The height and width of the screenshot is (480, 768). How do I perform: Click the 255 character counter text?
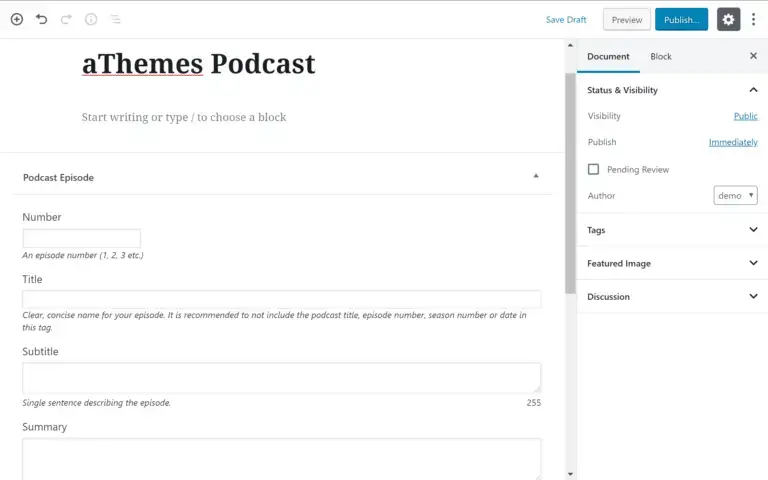point(533,403)
